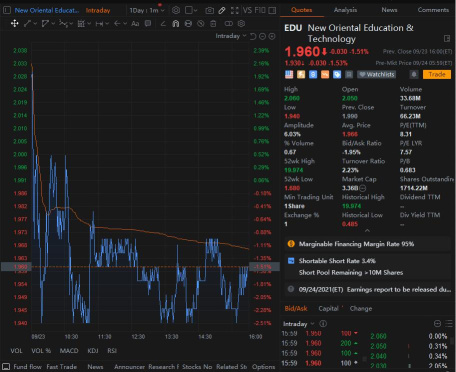Open the pencil drawing tool icon

tap(222, 10)
